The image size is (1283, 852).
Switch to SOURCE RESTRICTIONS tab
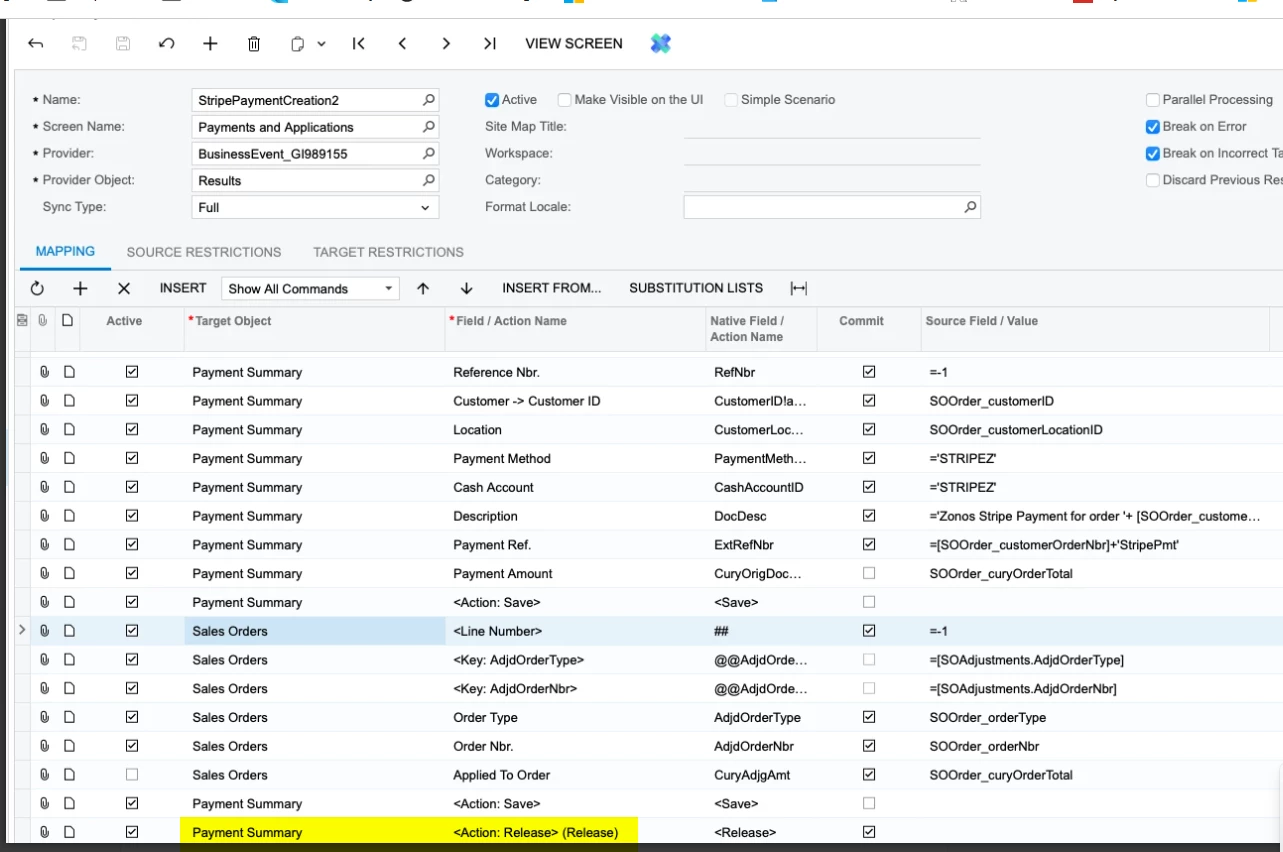point(204,252)
